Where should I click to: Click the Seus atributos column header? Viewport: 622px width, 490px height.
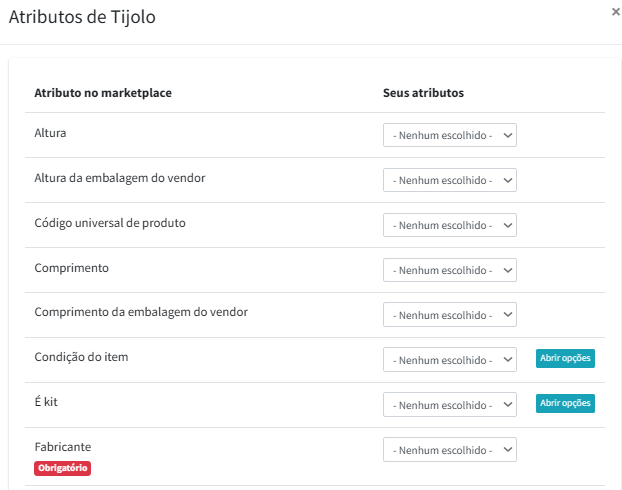coord(423,93)
